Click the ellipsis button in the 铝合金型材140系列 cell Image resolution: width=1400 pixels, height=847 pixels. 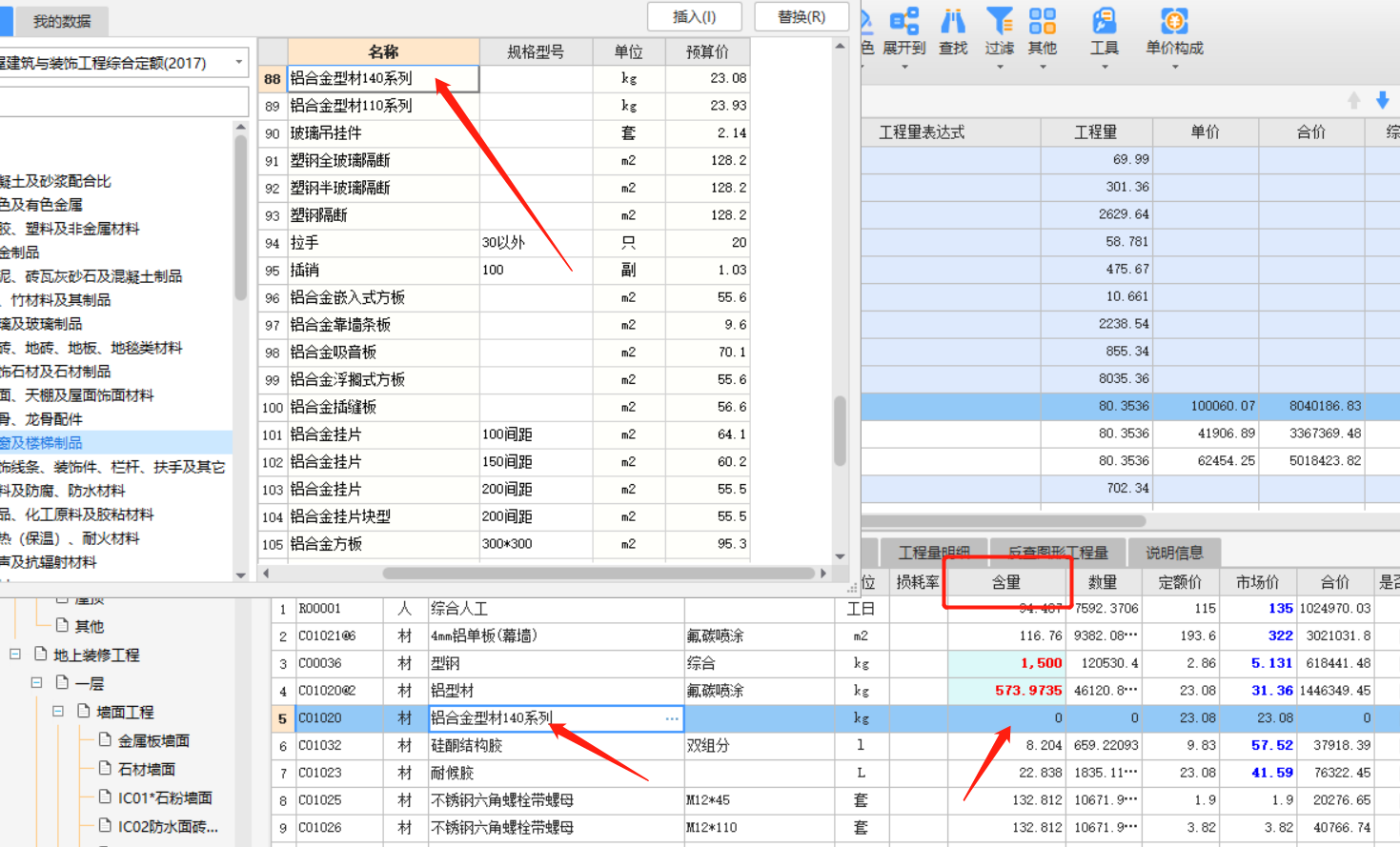coord(672,718)
